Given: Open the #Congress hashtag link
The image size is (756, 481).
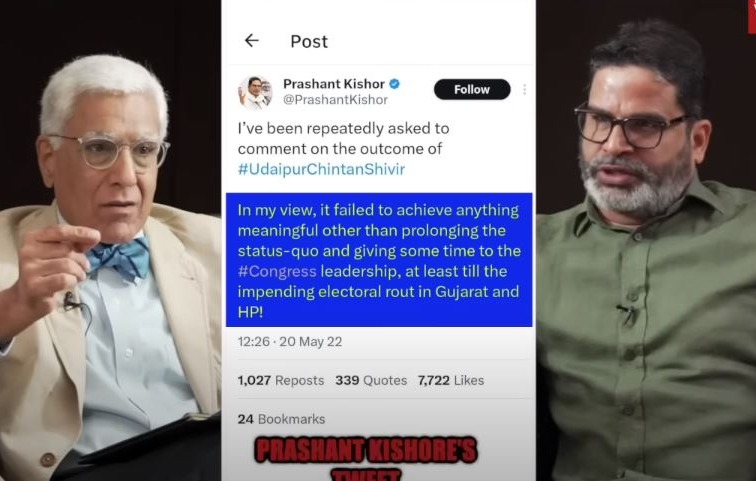Looking at the screenshot, I should (277, 271).
